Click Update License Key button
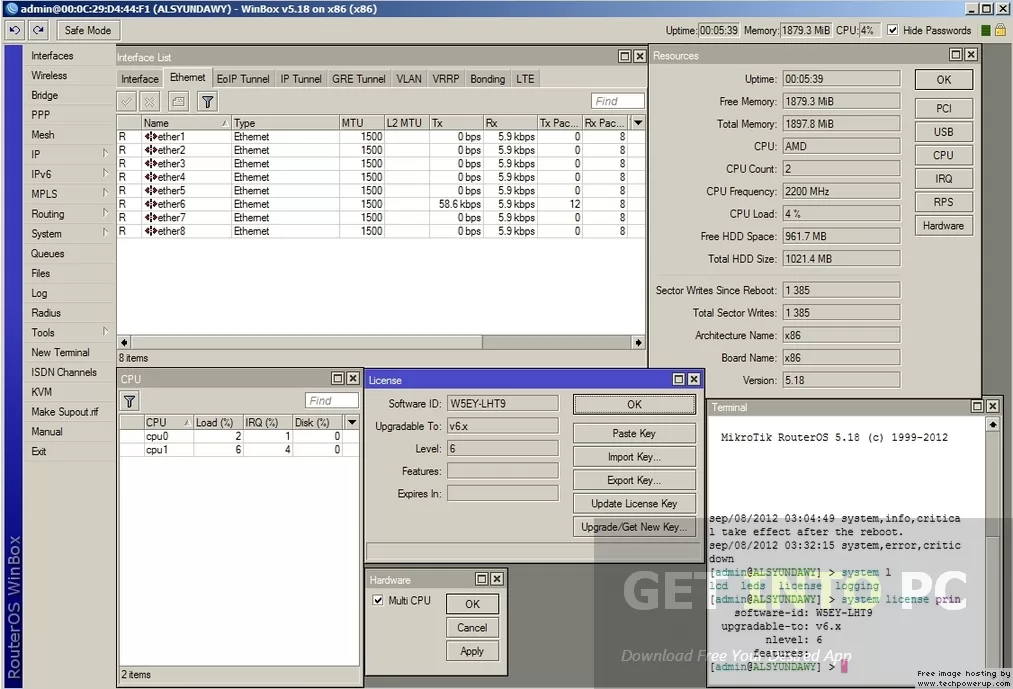Image resolution: width=1013 pixels, height=689 pixels. click(634, 504)
